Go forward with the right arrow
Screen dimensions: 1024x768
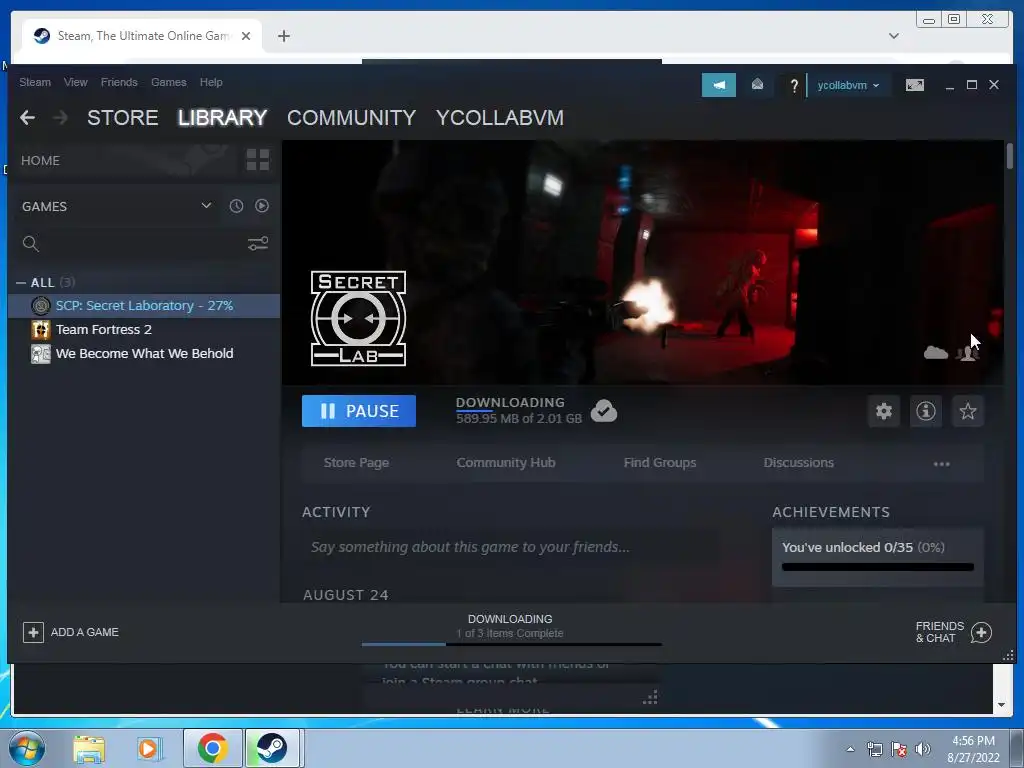coord(60,118)
